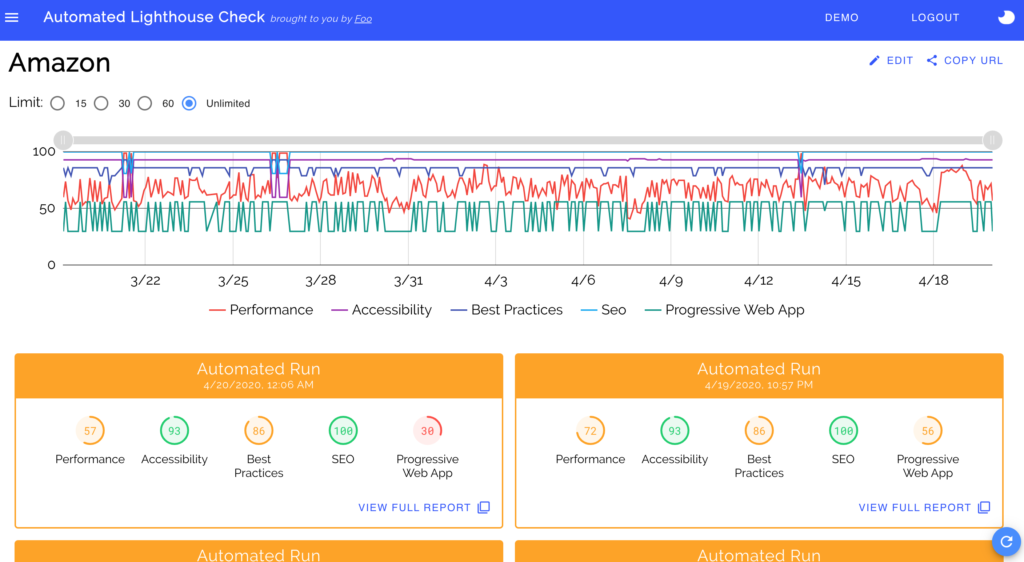Select the Unlimited limit radio button
The width and height of the screenshot is (1024, 562).
click(x=189, y=103)
